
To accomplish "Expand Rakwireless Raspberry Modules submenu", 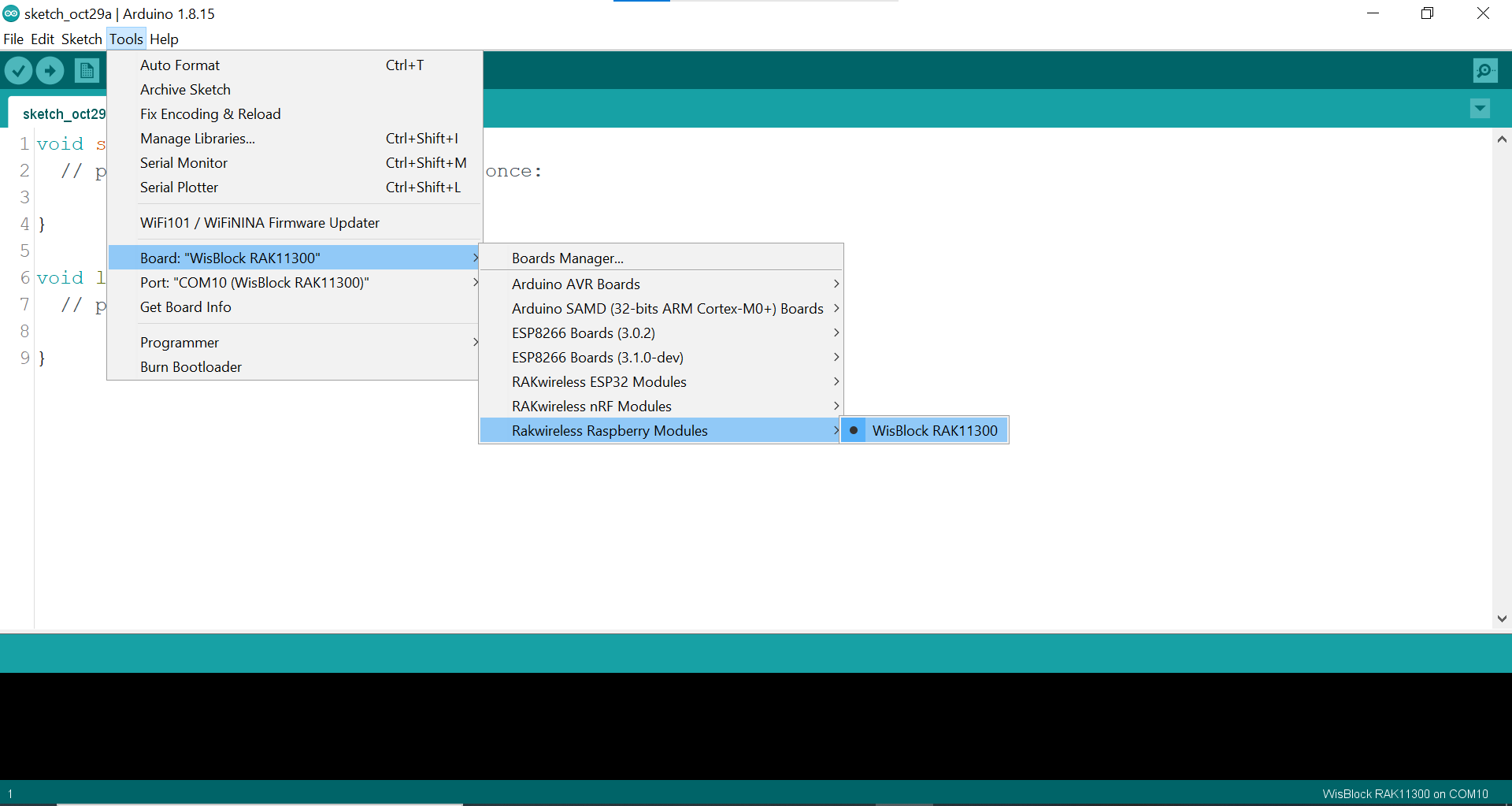I will coord(661,431).
